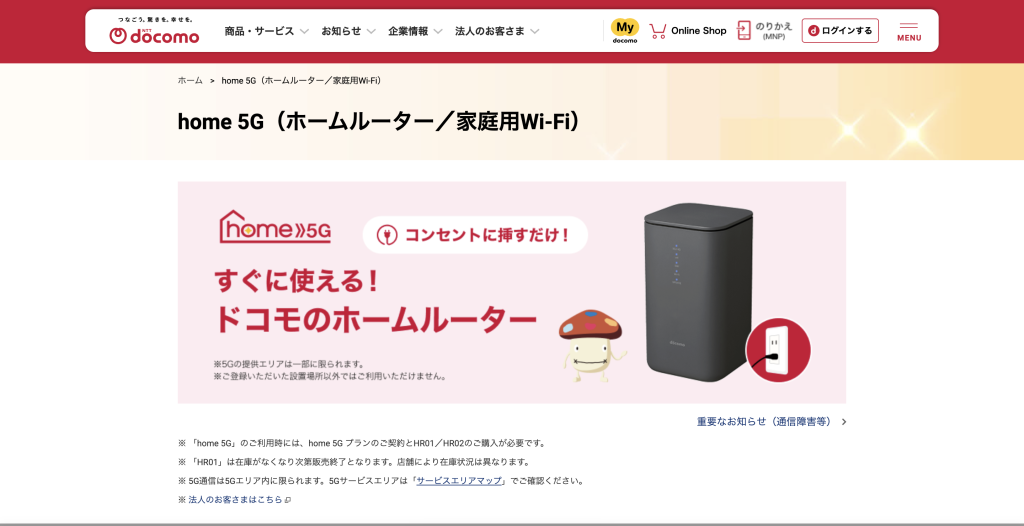This screenshot has height=526, width=1024.
Task: Expand the お知らせ dropdown
Action: 348,31
